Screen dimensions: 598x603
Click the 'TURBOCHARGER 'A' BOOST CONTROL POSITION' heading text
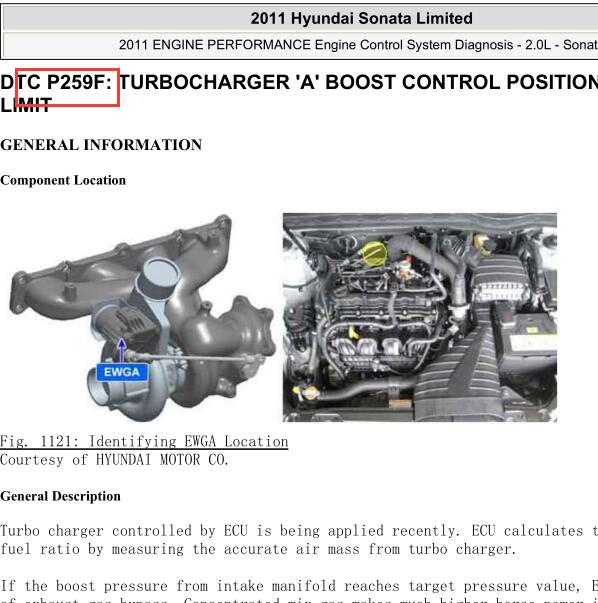[x=359, y=82]
